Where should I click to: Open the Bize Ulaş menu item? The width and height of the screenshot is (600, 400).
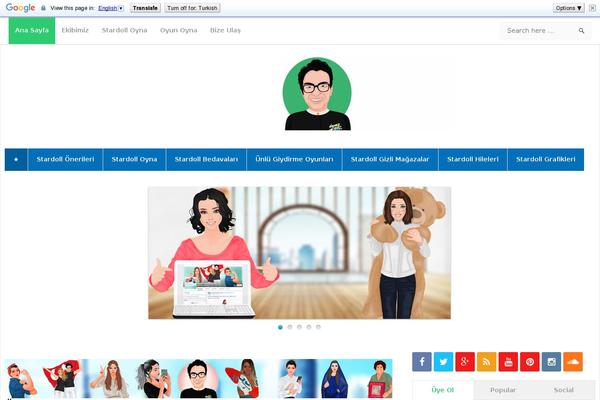coord(225,30)
